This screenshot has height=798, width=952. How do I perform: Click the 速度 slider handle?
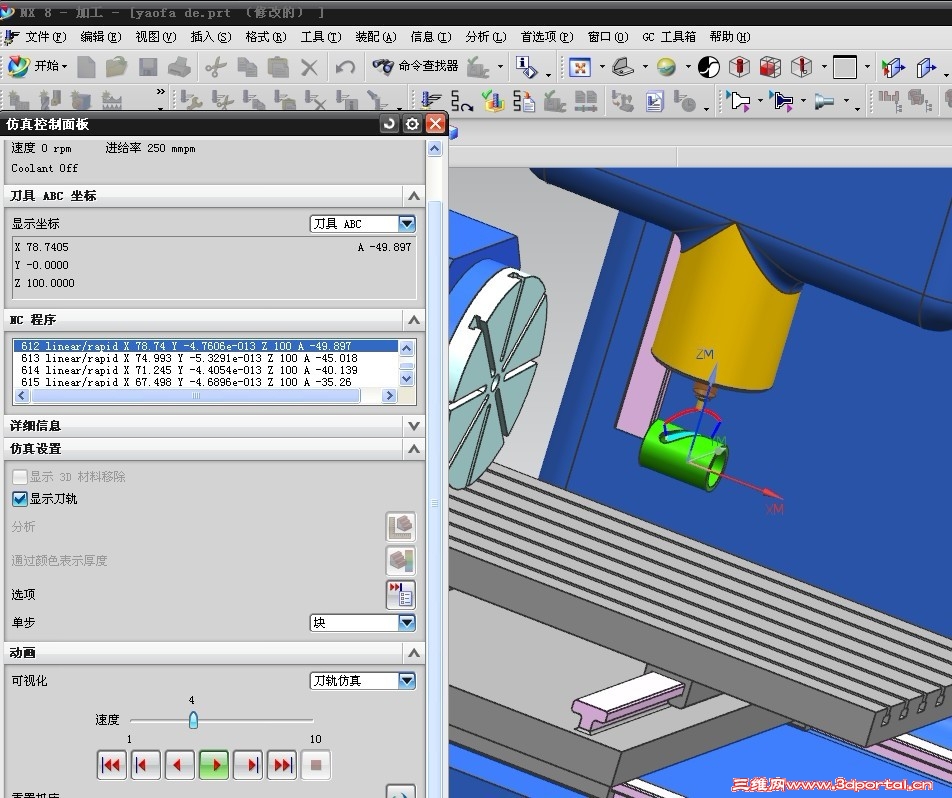(193, 720)
